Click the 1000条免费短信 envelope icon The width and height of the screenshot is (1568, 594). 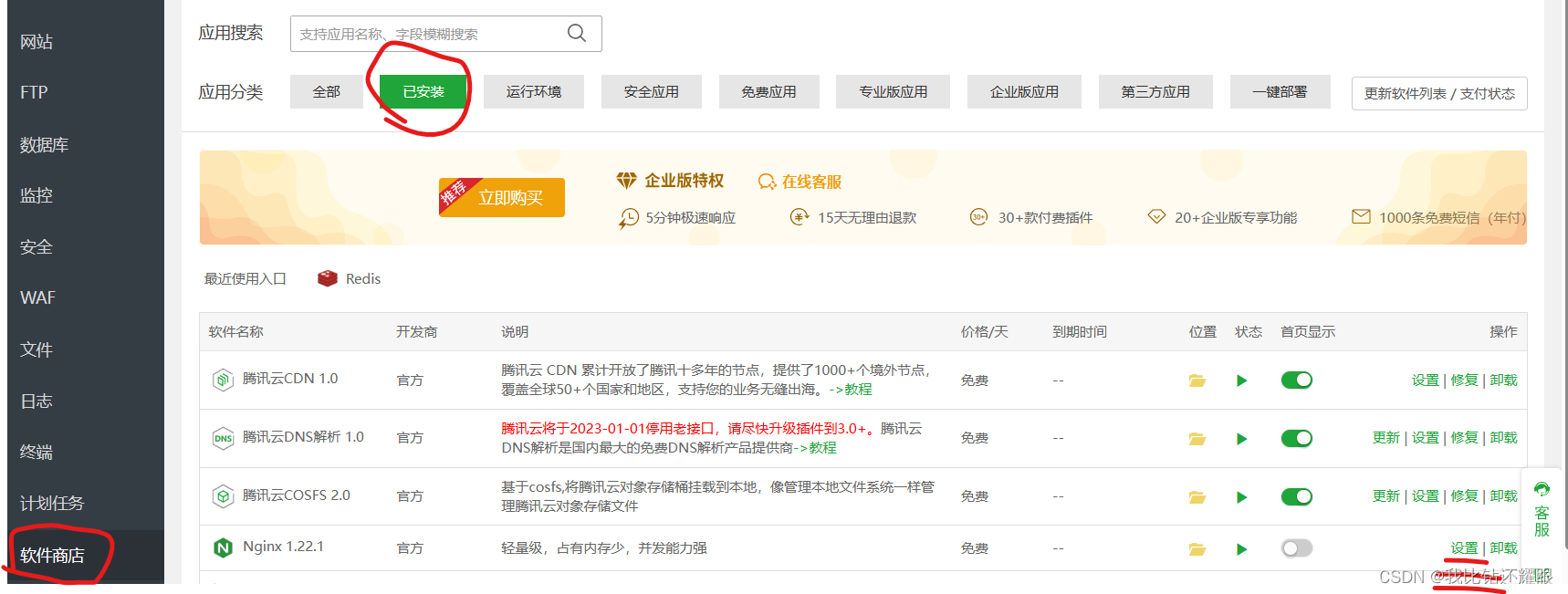pos(1361,216)
